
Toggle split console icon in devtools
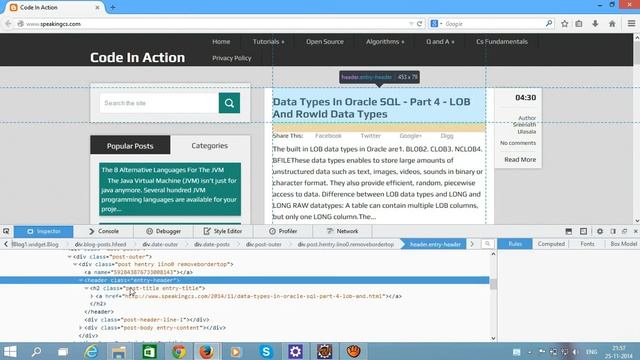coord(569,231)
